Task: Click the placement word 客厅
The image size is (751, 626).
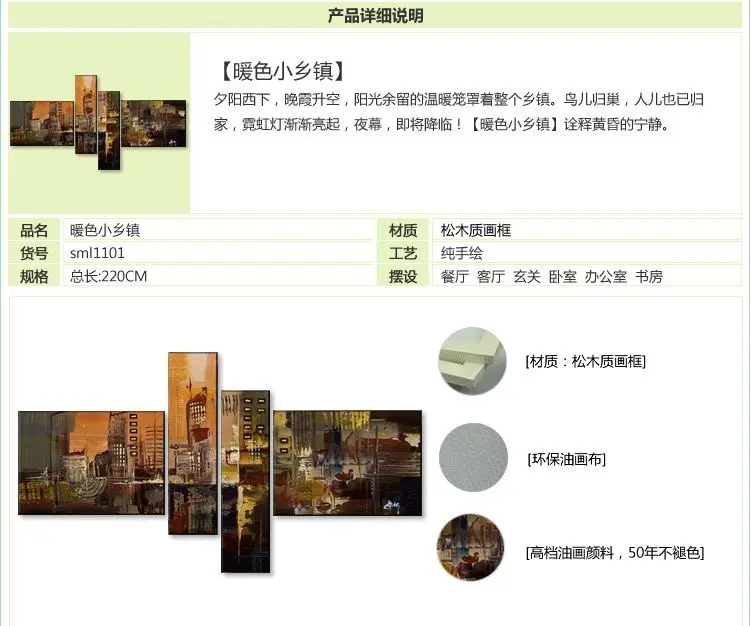Action: tap(491, 276)
